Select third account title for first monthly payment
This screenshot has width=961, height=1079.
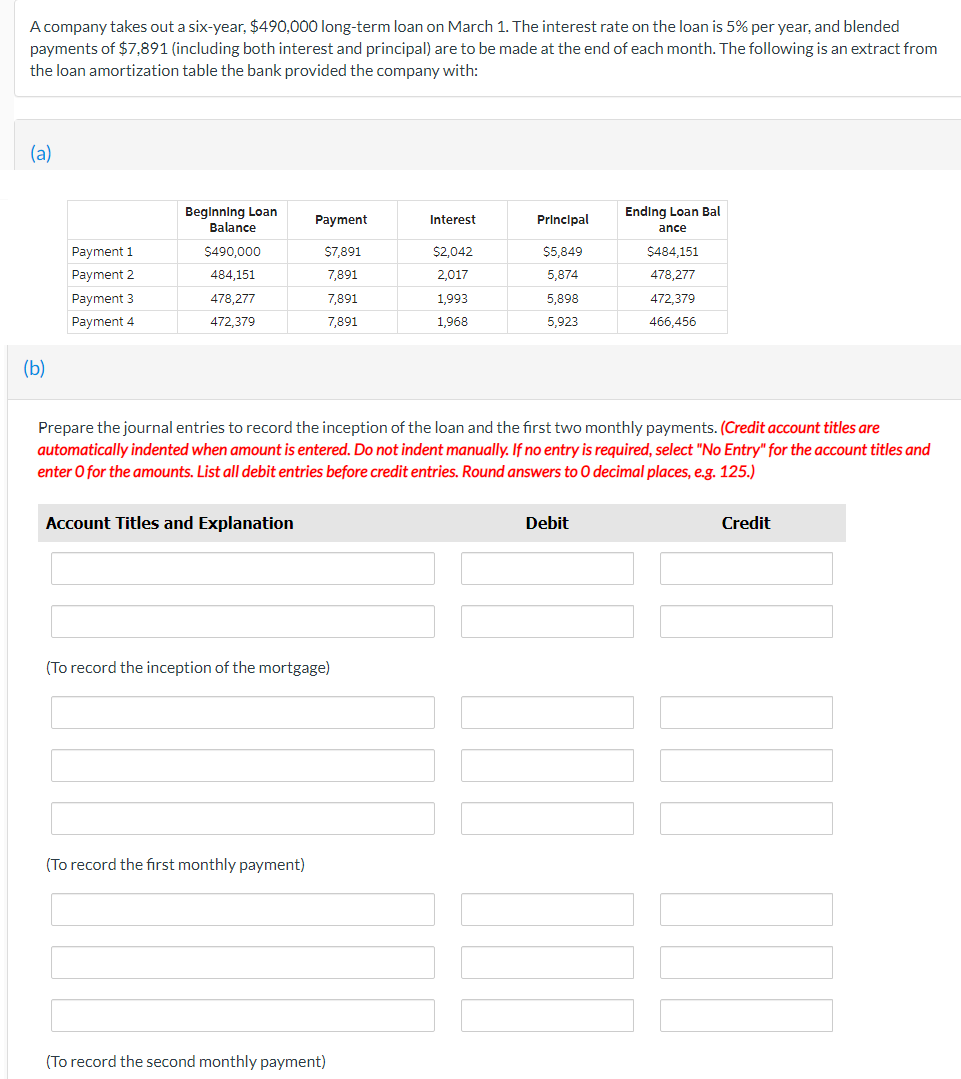pos(243,818)
